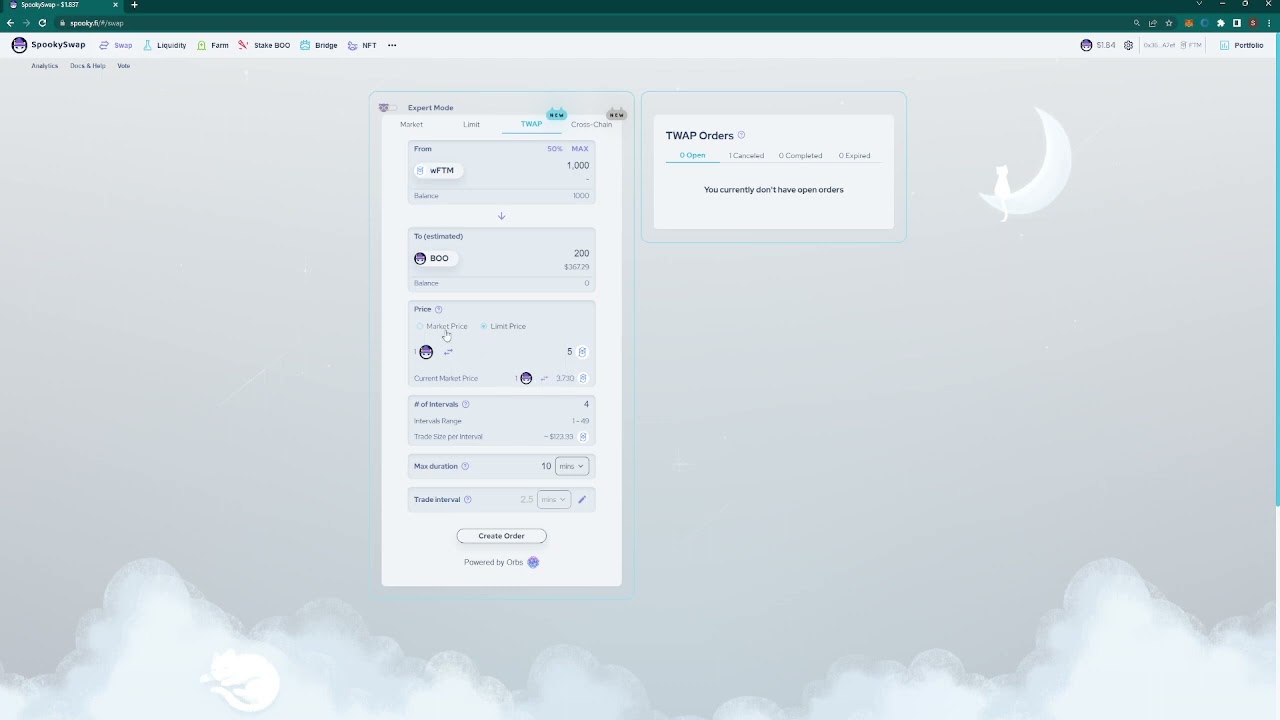Open the Chrome profile avatar
Viewport: 1280px width, 720px height.
pyautogui.click(x=1253, y=23)
